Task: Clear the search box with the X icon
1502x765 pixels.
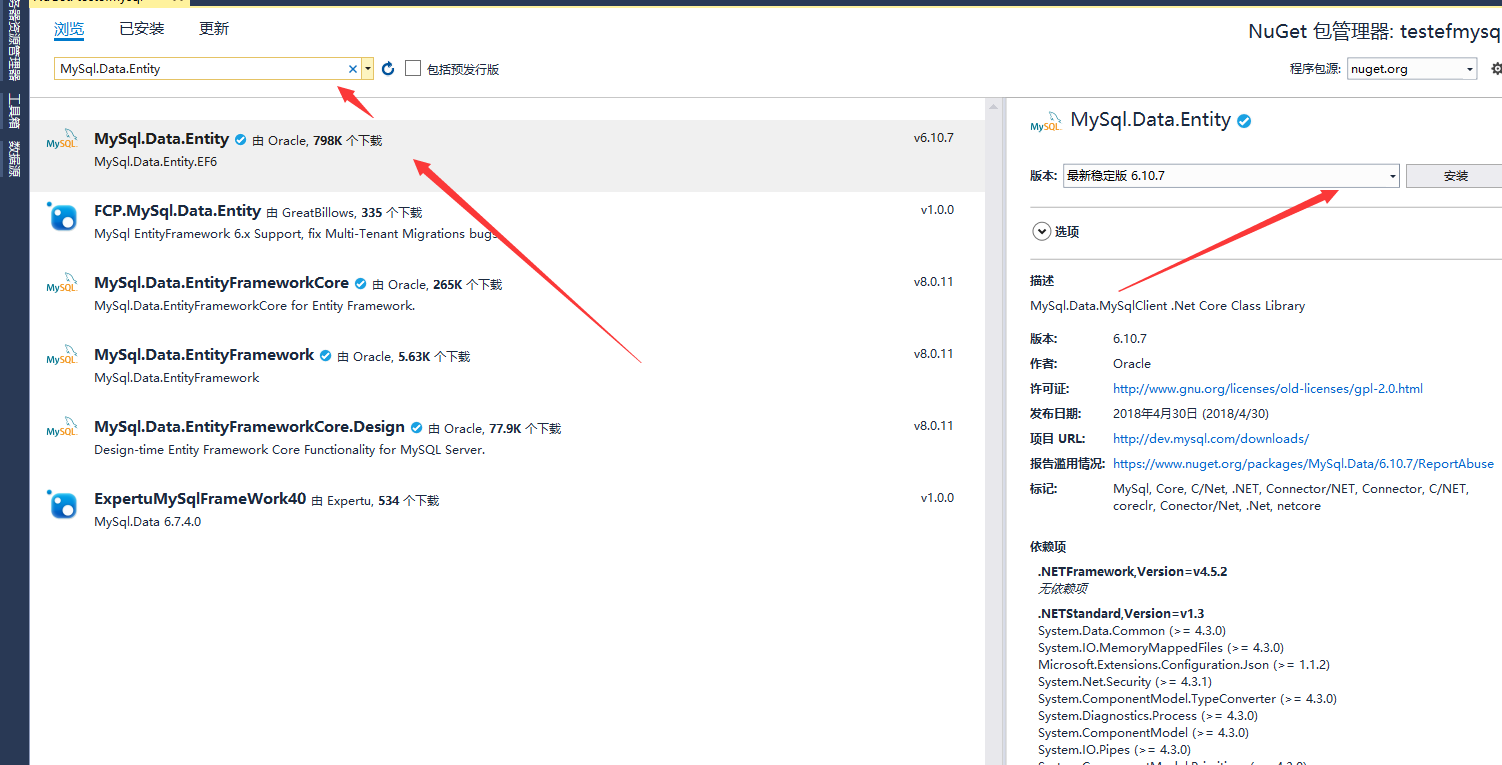Action: click(352, 69)
